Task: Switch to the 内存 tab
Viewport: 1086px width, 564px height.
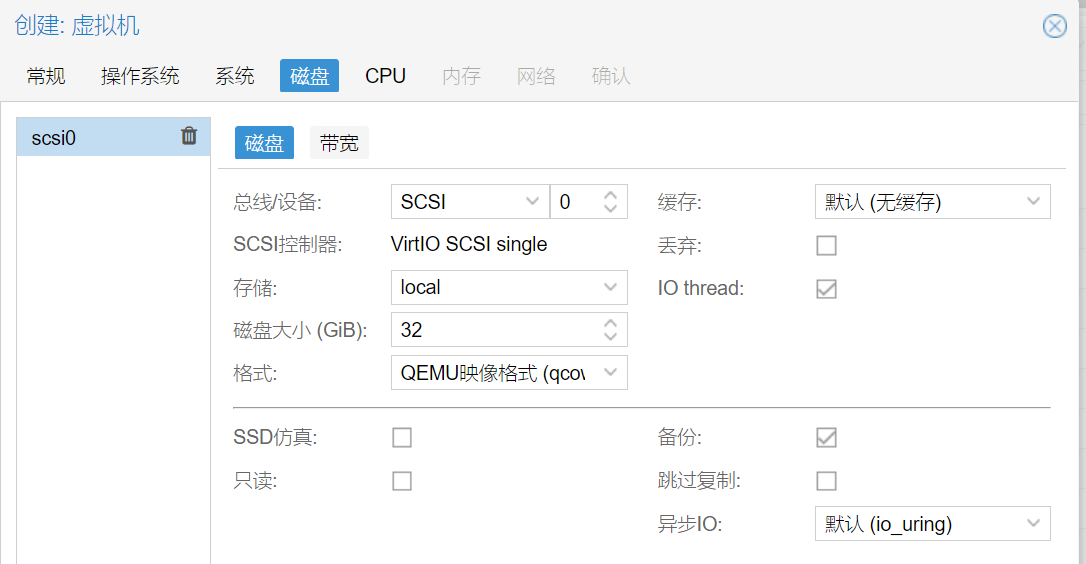Action: point(461,76)
